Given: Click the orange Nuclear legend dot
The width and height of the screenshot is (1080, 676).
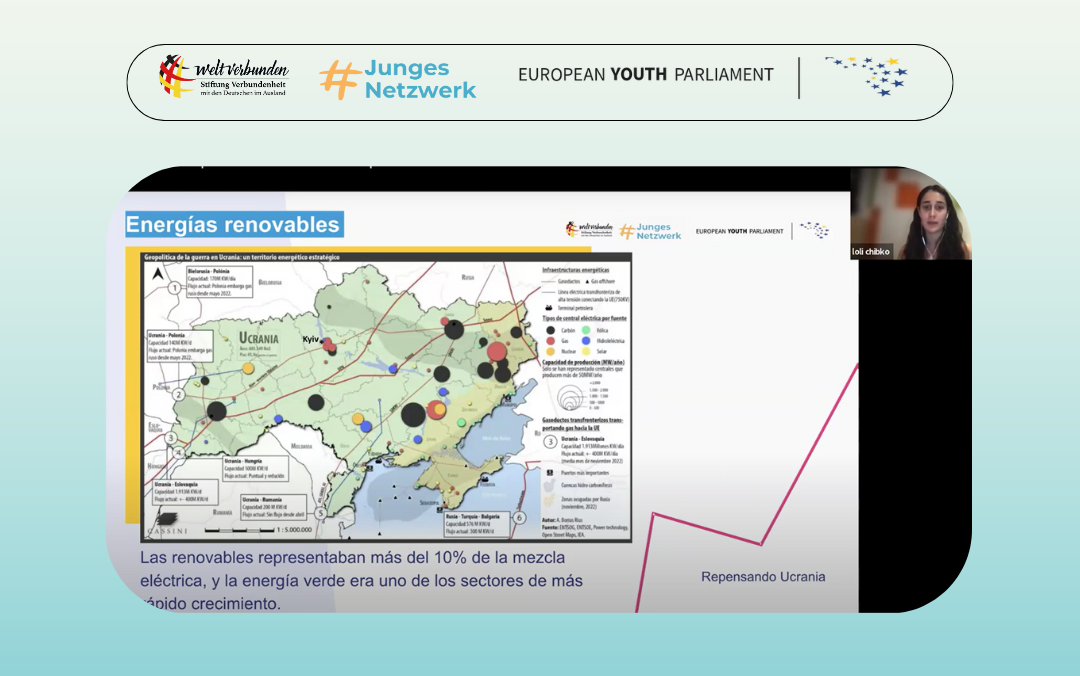Looking at the screenshot, I should click(550, 351).
